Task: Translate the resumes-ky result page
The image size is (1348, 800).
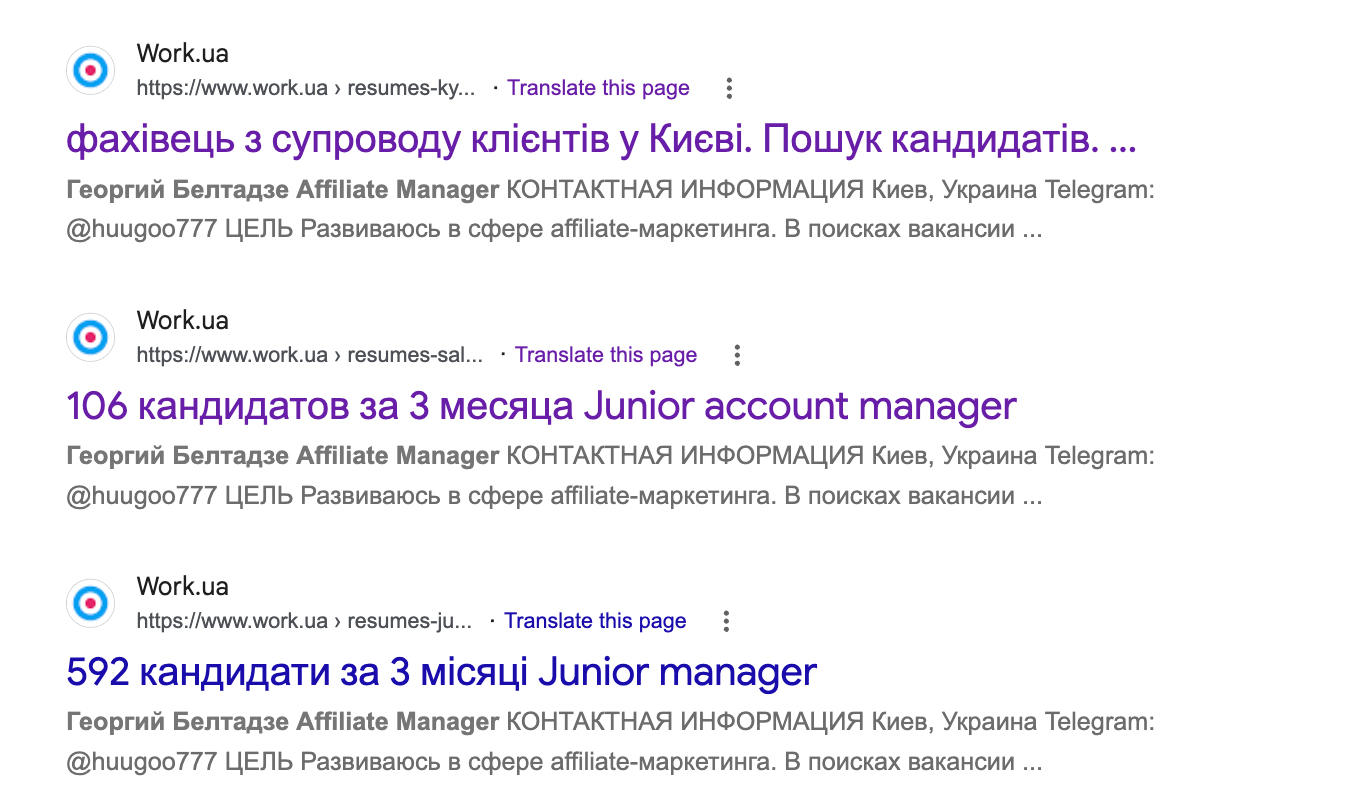Action: pos(598,88)
